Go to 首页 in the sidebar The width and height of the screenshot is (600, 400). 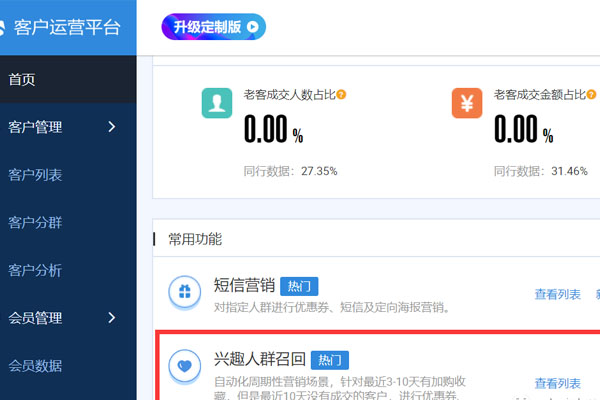[x=23, y=79]
